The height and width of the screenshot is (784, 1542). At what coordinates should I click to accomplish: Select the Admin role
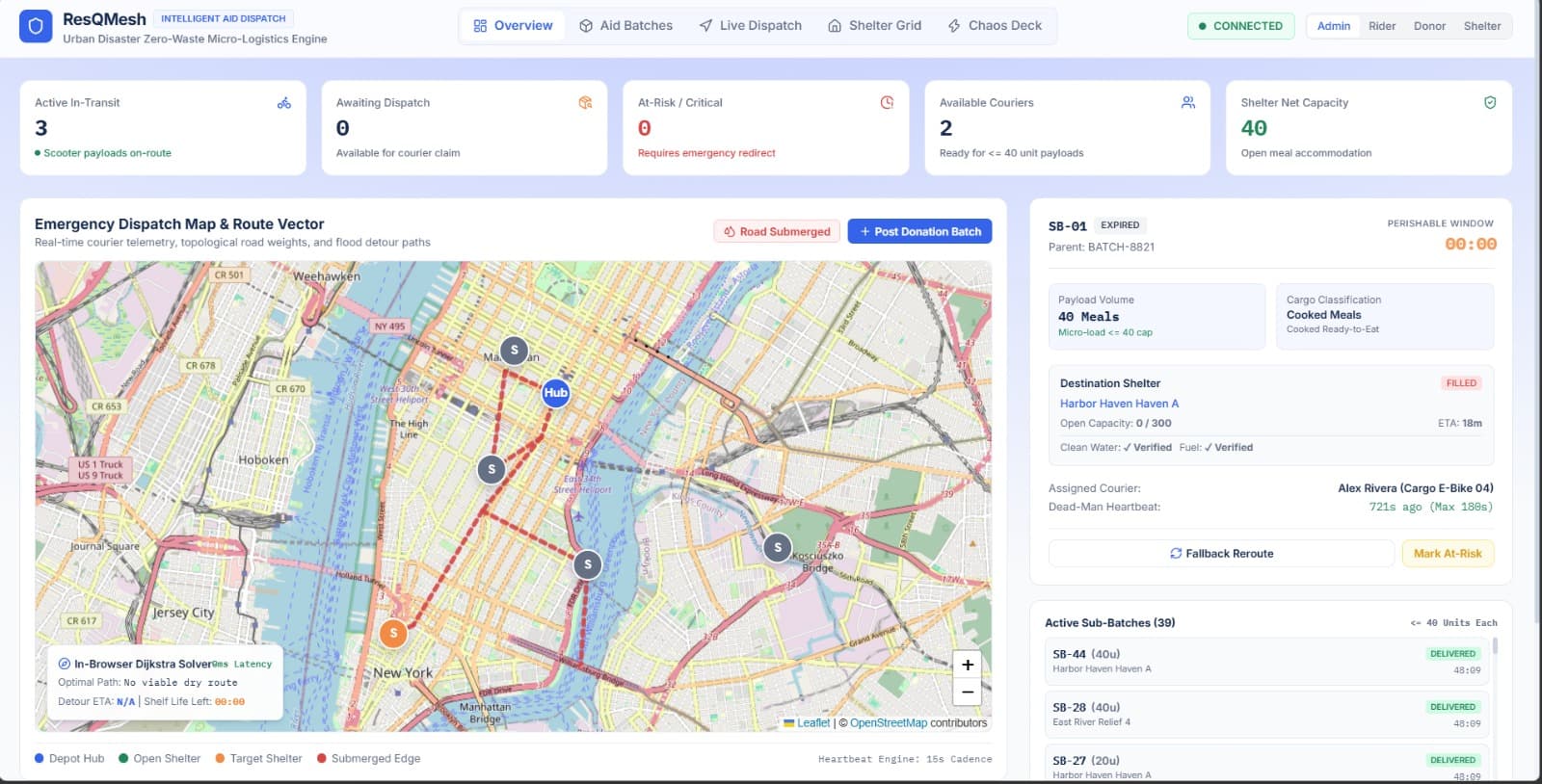[x=1334, y=26]
